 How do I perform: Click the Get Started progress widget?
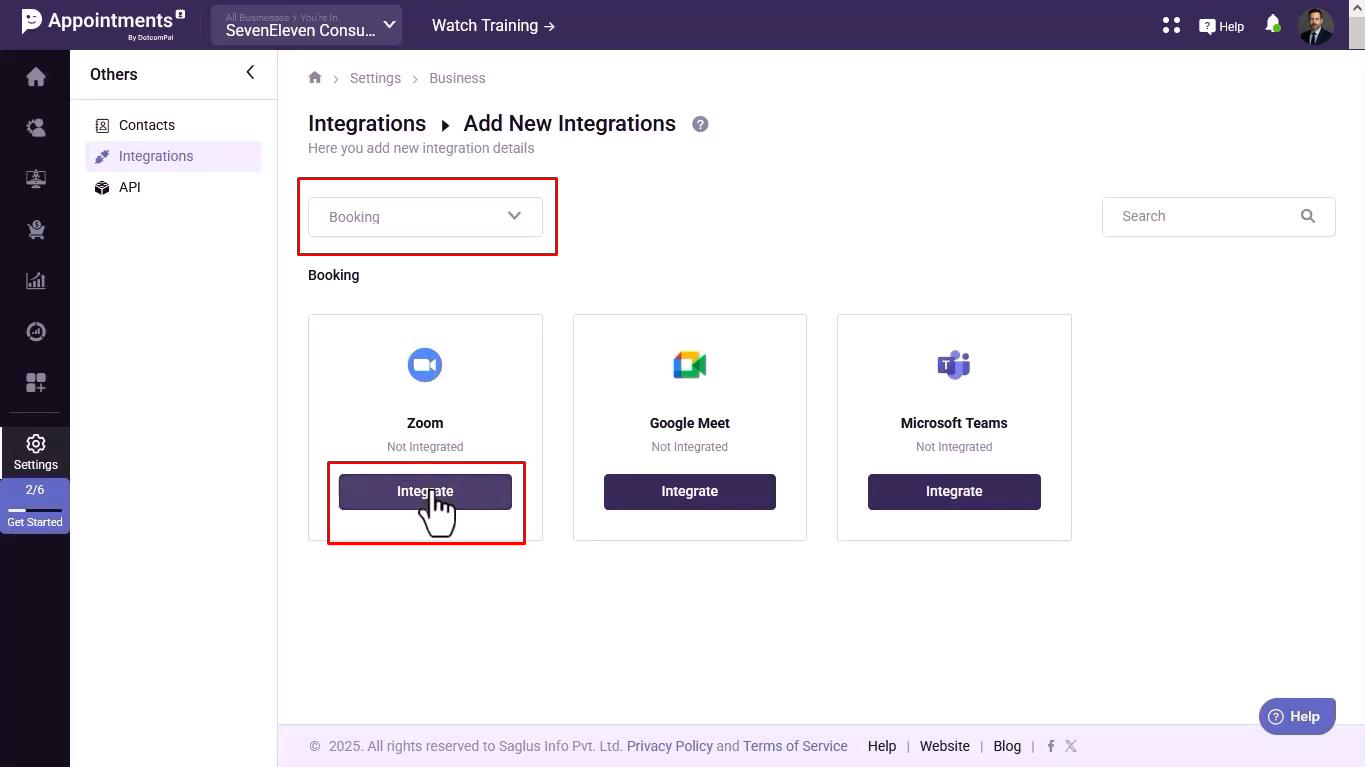point(35,506)
